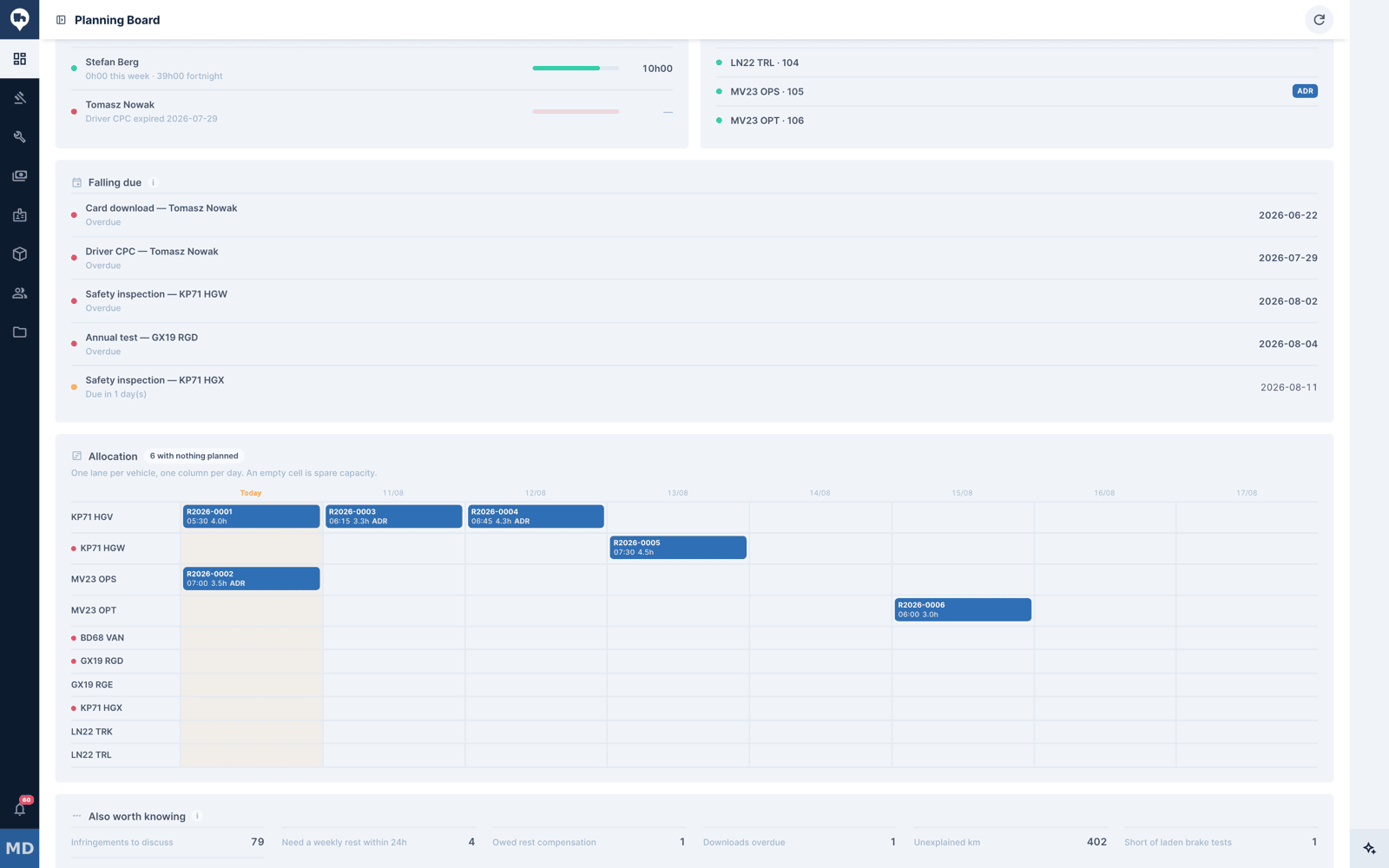The height and width of the screenshot is (868, 1389).
Task: Click Stefan Berg's hours progress bar
Action: click(576, 69)
